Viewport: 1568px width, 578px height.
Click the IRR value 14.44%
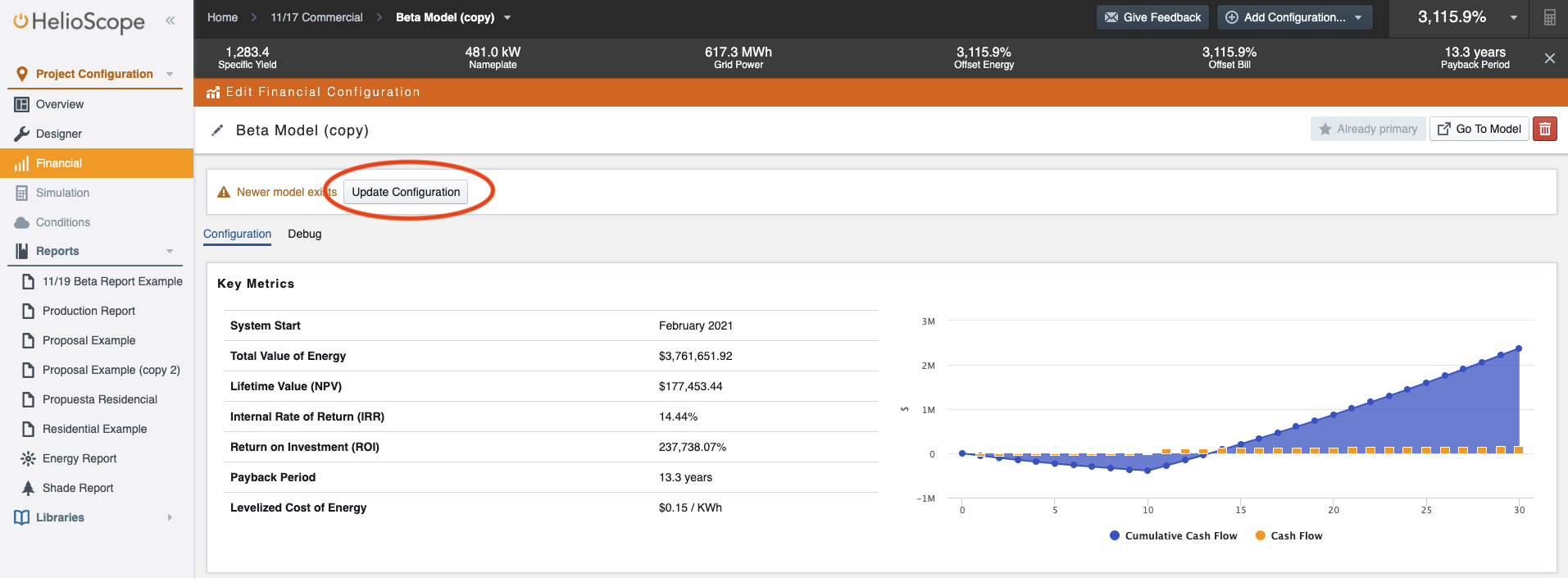pyautogui.click(x=679, y=416)
